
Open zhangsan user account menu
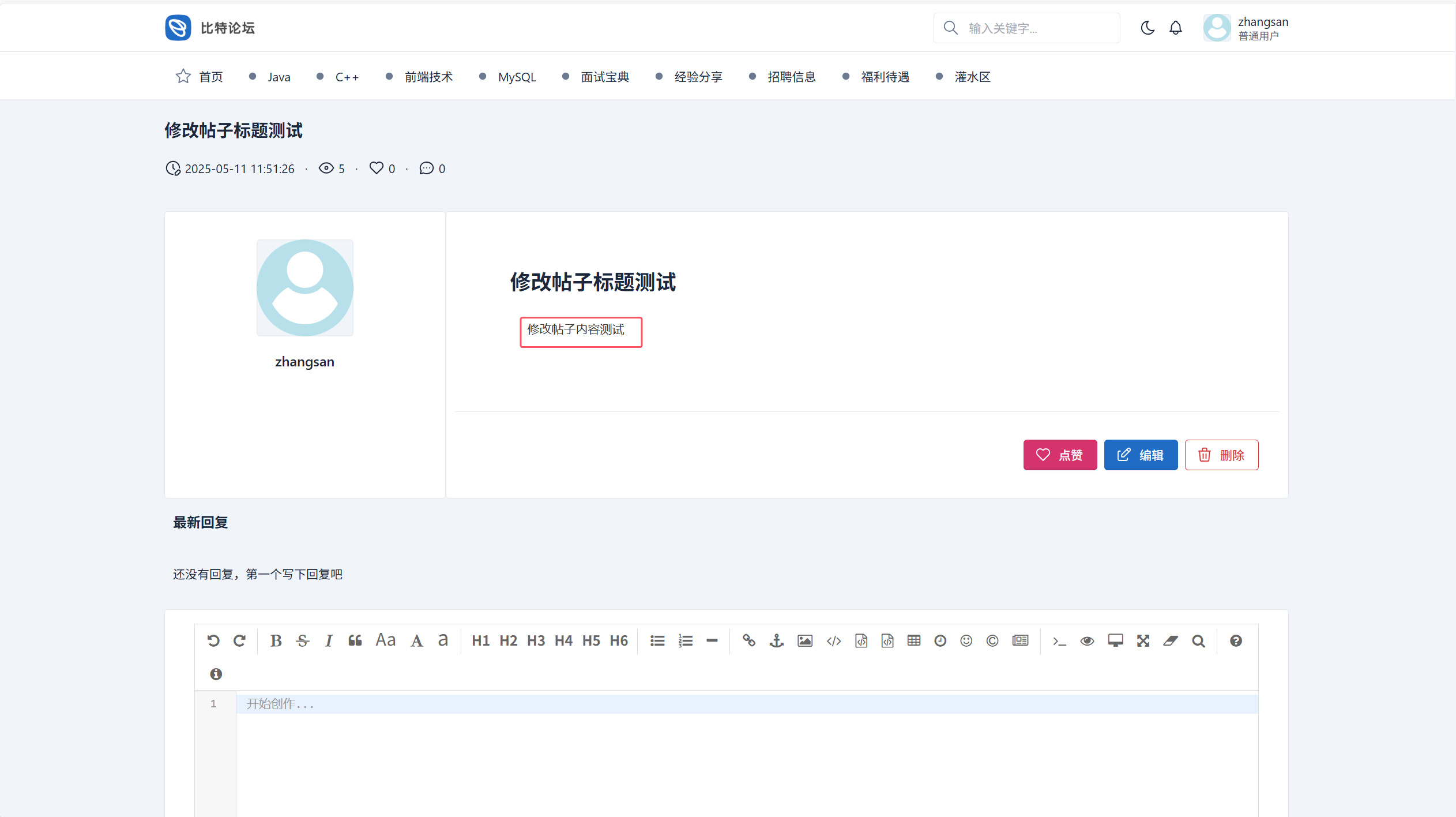[1246, 28]
